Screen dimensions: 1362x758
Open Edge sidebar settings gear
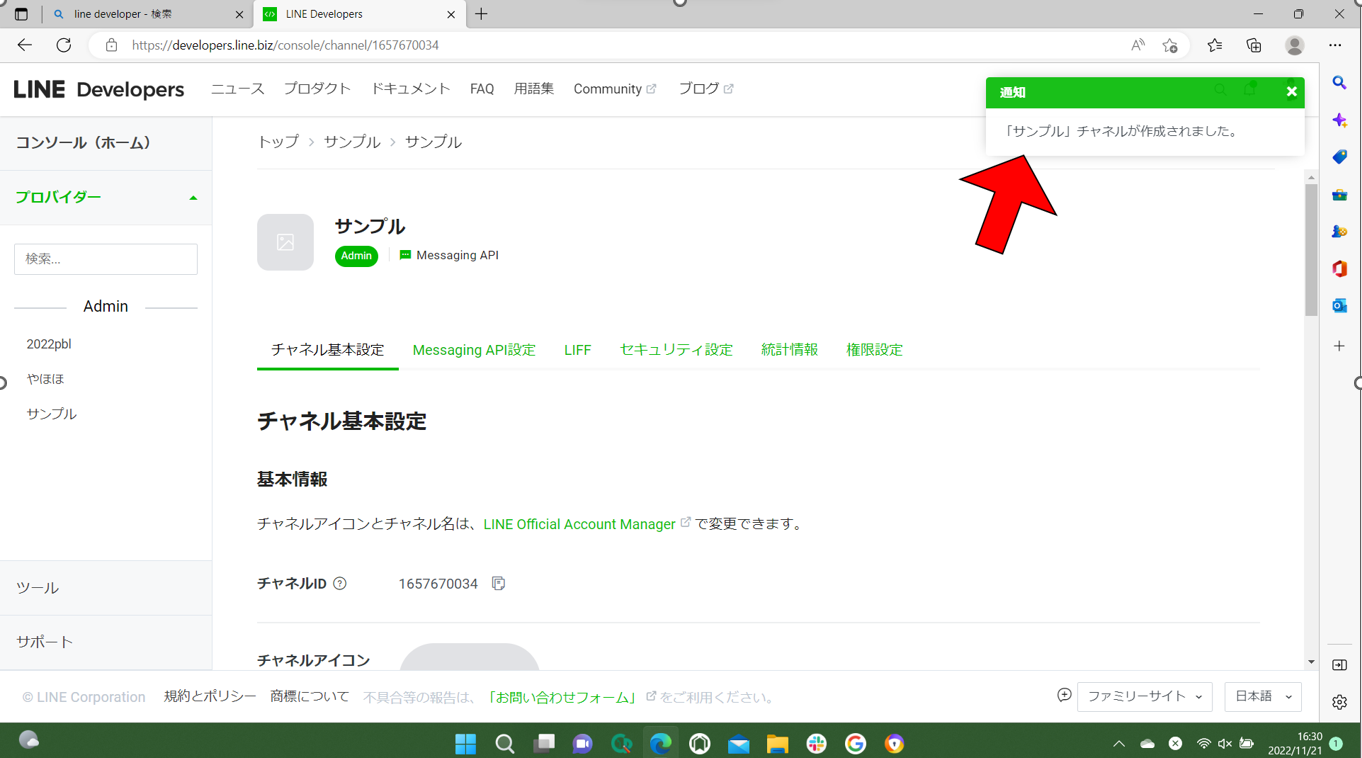pos(1340,703)
